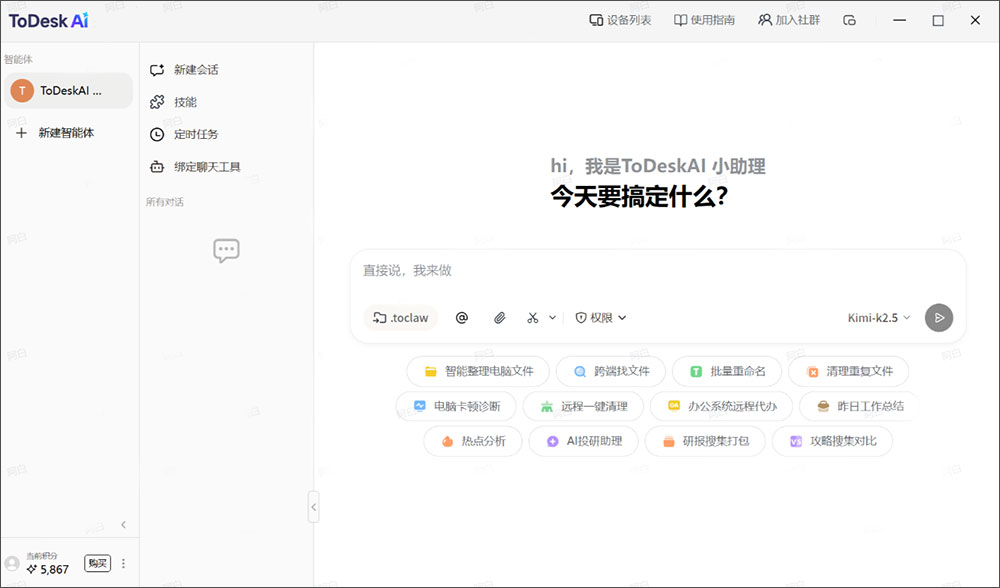
Task: Click the user avatar at bottom left
Action: [x=12, y=563]
